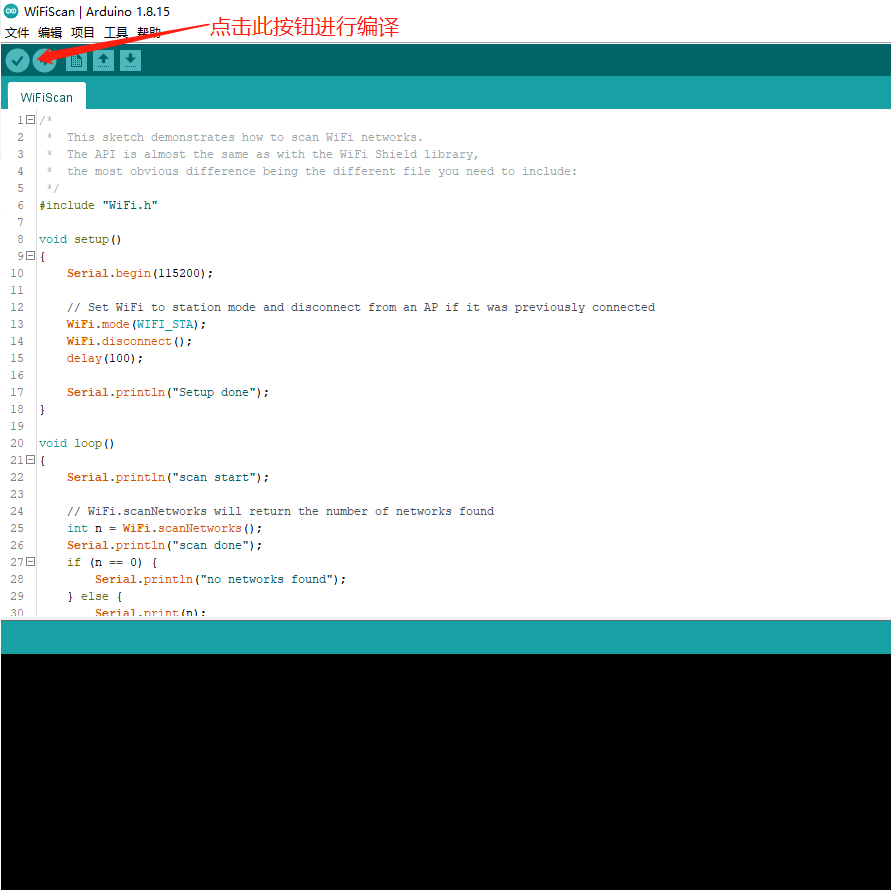Screen dimensions: 891x890
Task: Click the 'if (n == 0) {' line
Action: coord(112,562)
